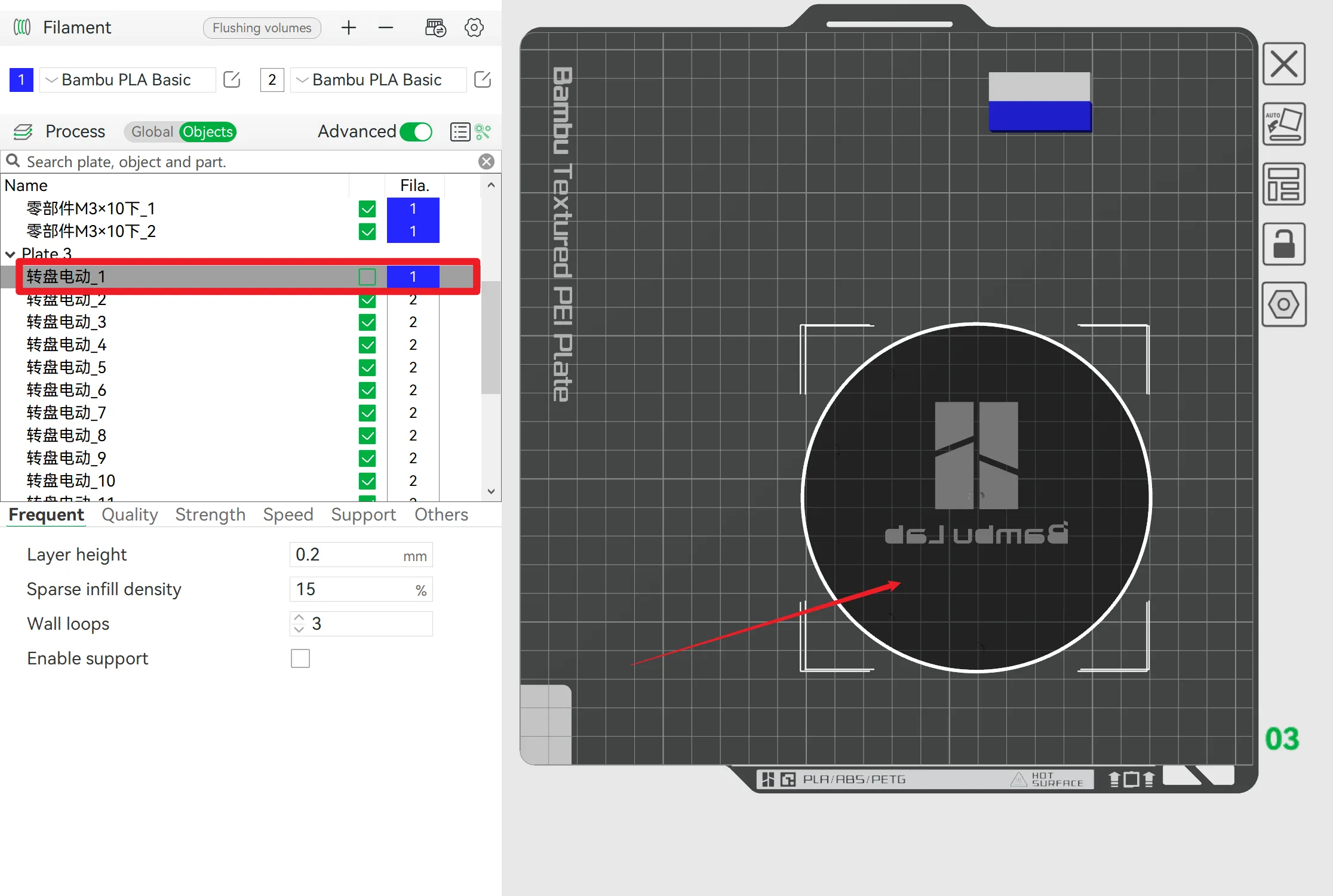The height and width of the screenshot is (896, 1333).
Task: Change filament cell for 转盘电动_6
Action: (413, 390)
